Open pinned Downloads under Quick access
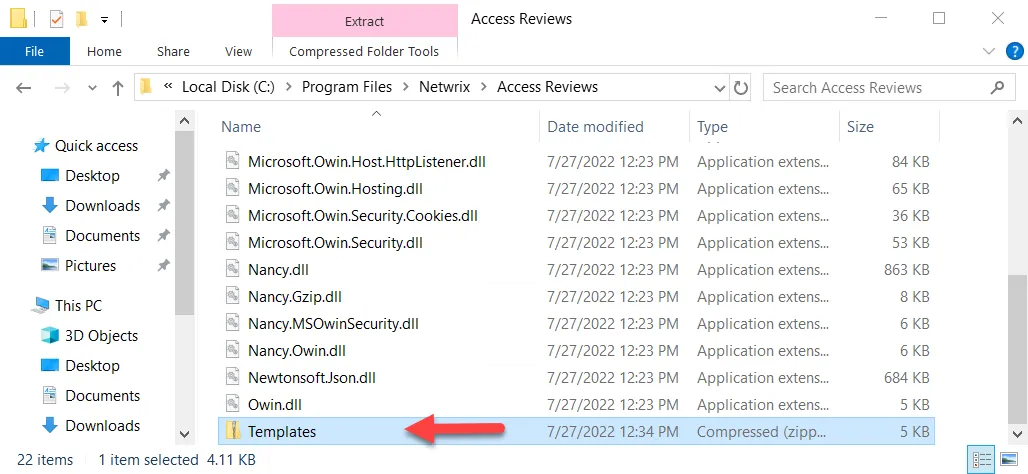1028x474 pixels. pyautogui.click(x=102, y=206)
